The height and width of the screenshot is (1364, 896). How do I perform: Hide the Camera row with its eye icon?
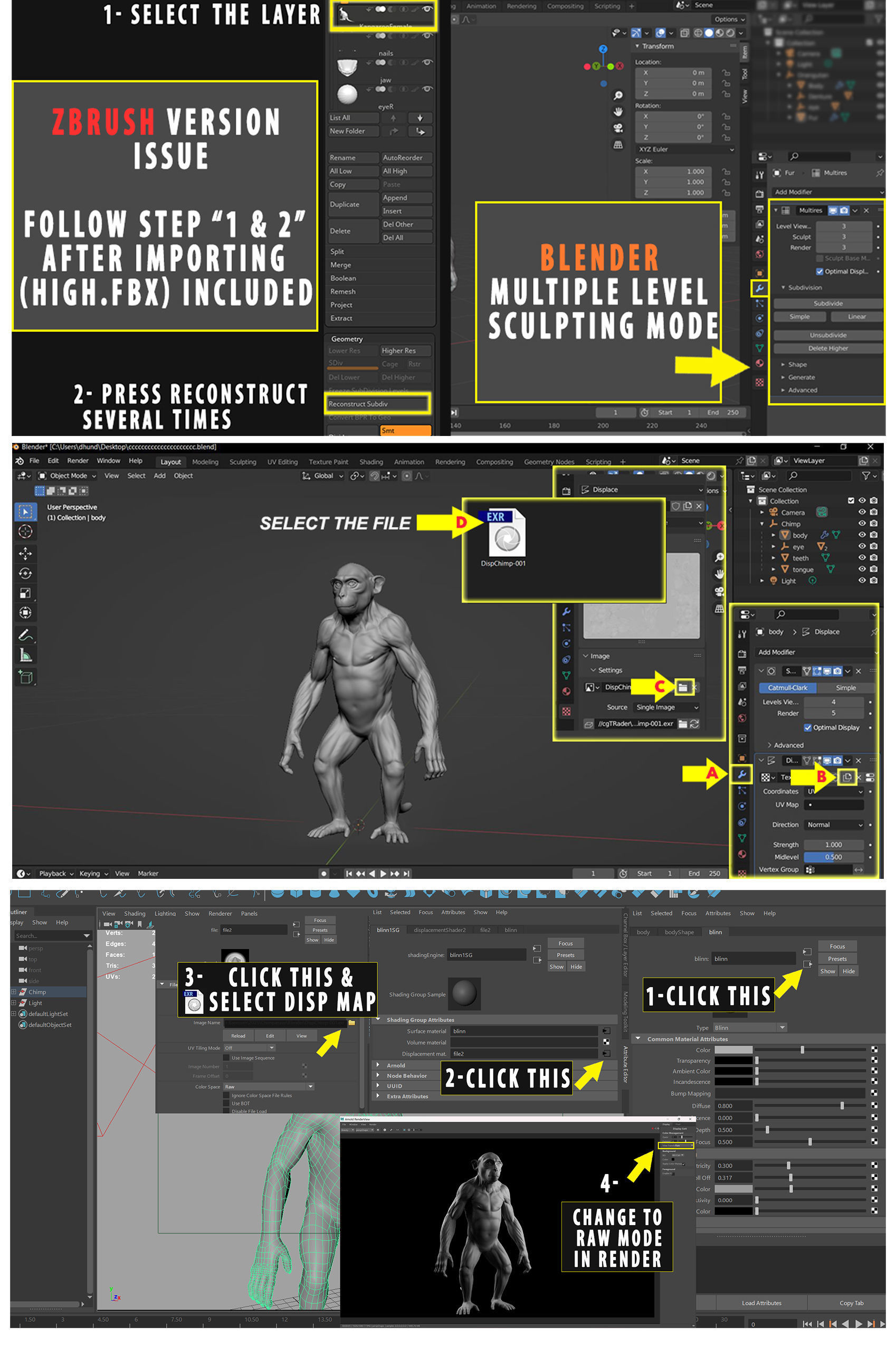(861, 513)
